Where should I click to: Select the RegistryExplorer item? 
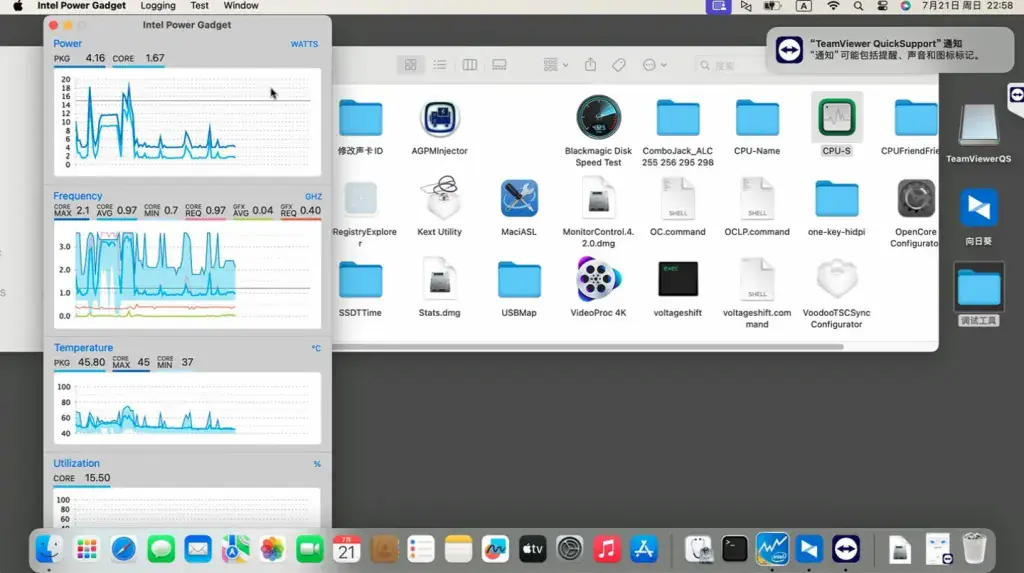point(360,198)
